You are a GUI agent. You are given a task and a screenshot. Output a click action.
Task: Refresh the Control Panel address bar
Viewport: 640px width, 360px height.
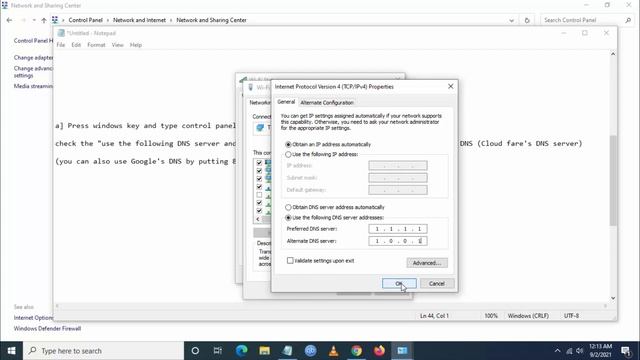[x=527, y=20]
